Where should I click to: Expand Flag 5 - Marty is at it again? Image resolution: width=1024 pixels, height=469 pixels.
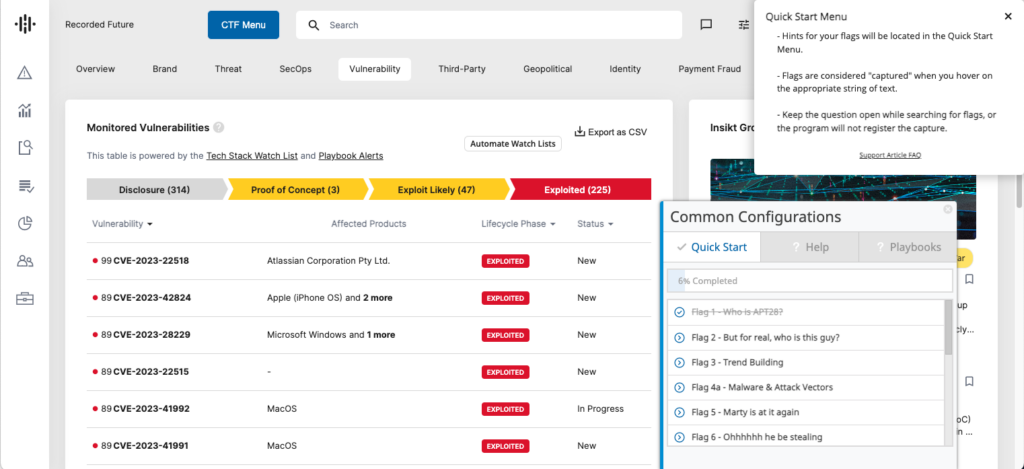point(745,412)
